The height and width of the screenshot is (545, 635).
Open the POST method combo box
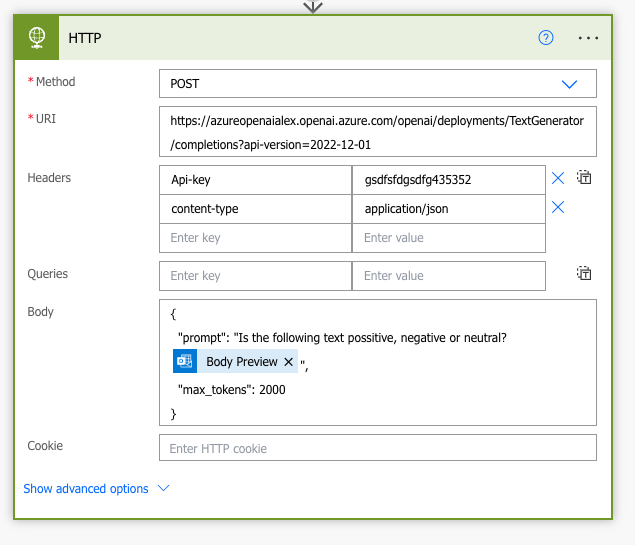[x=360, y=84]
